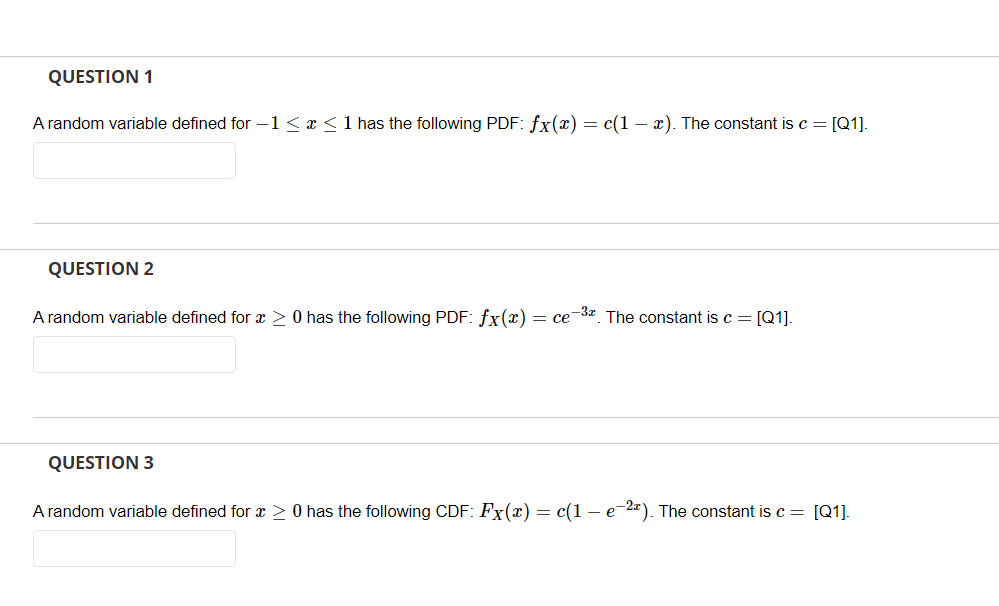Select the QUESTION 3 heading
The image size is (999, 606).
click(100, 463)
